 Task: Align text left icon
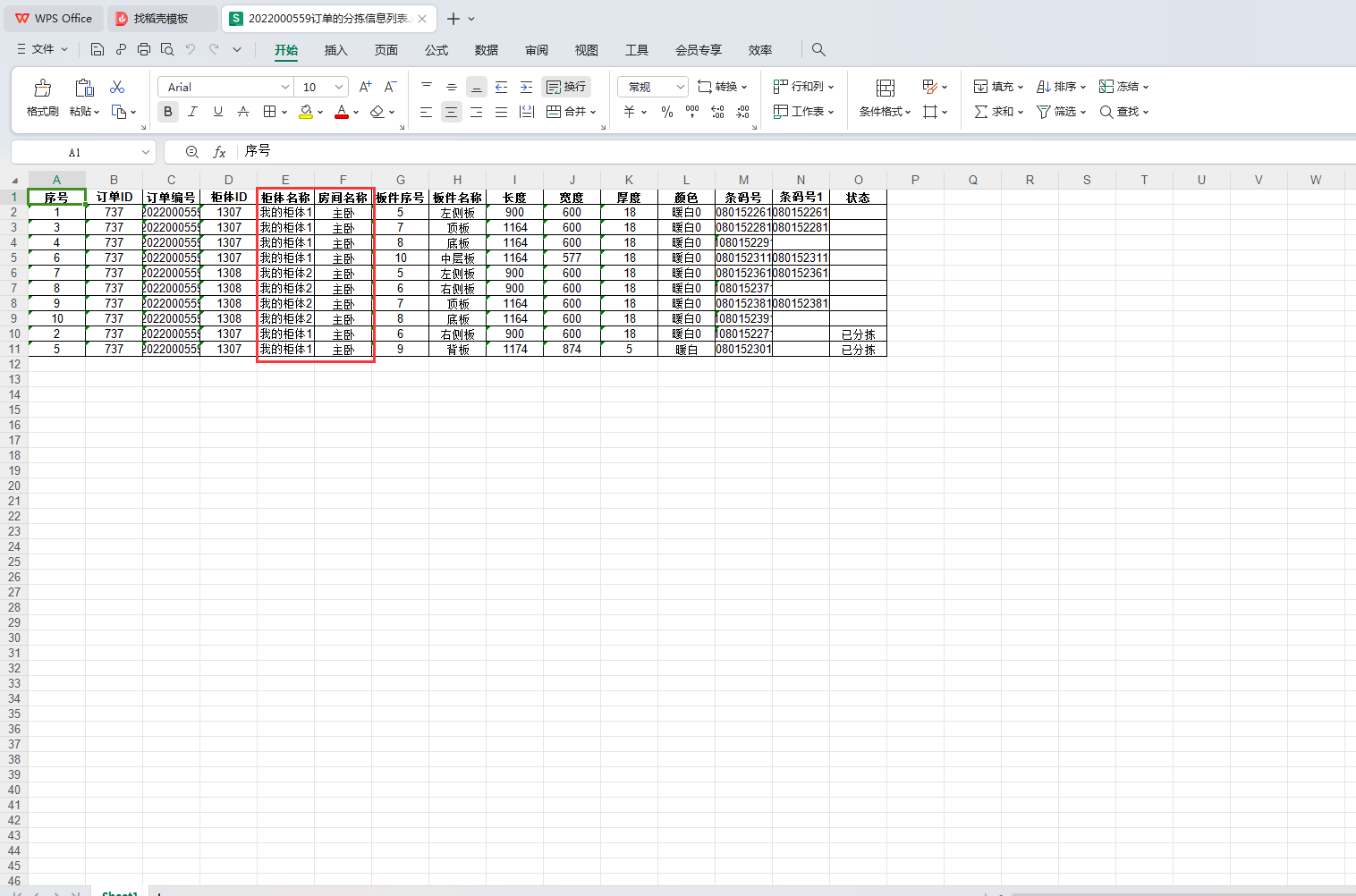[427, 112]
